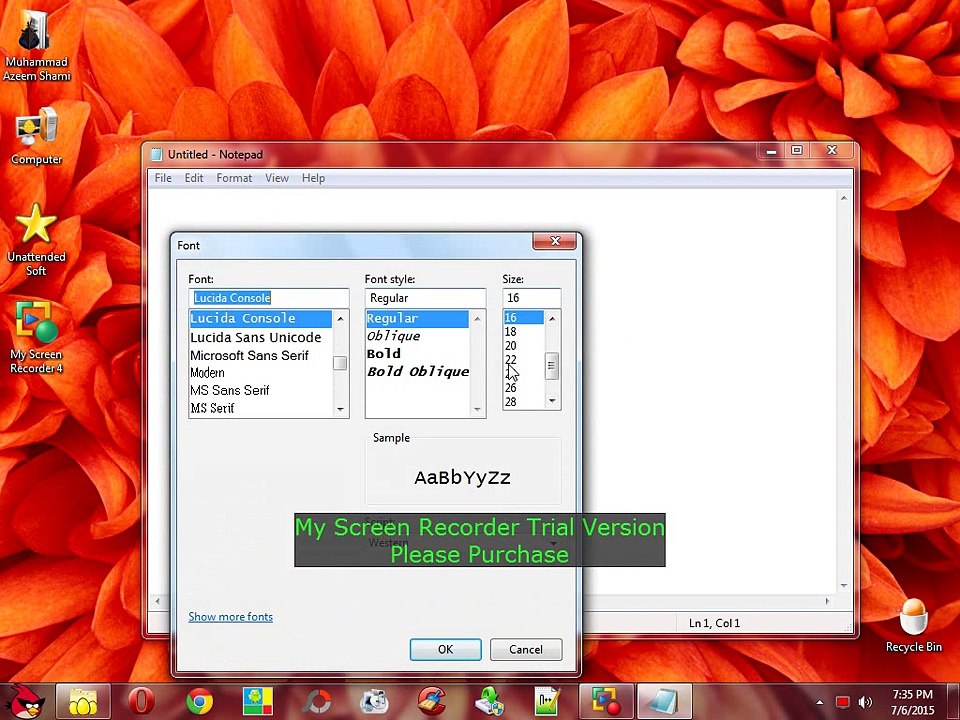Select Bold Oblique in the Font style list

(x=418, y=372)
